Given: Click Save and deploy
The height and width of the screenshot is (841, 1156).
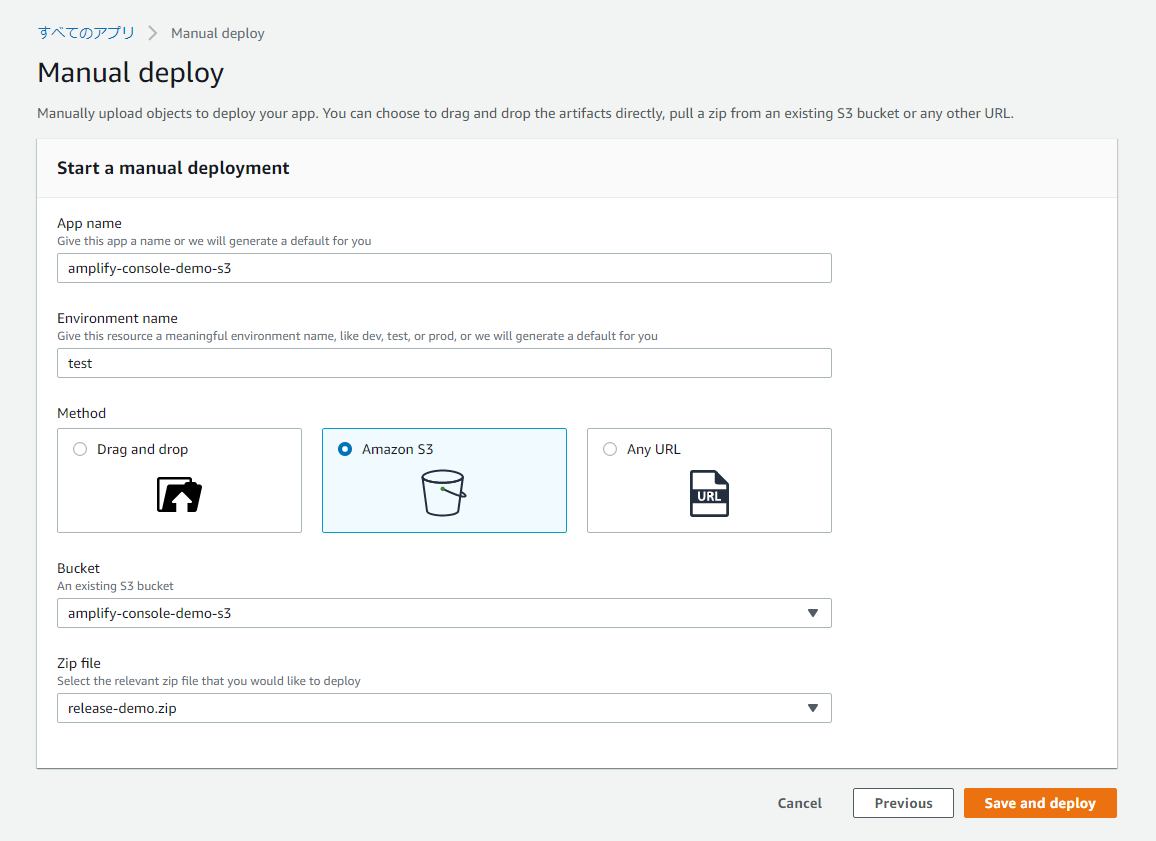Looking at the screenshot, I should tap(1040, 803).
